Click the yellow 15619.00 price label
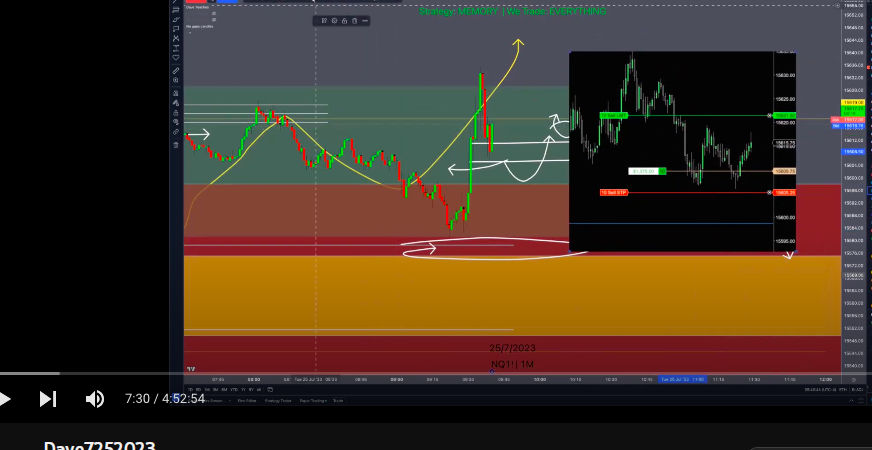872x450 pixels. coord(854,103)
